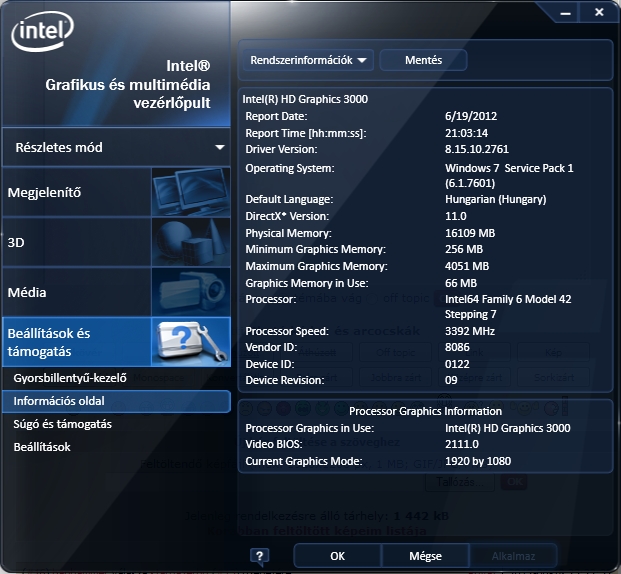This screenshot has height=574, width=621.
Task: Click the Intel(R) HD Graphics 3000 heading
Action: click(x=305, y=99)
